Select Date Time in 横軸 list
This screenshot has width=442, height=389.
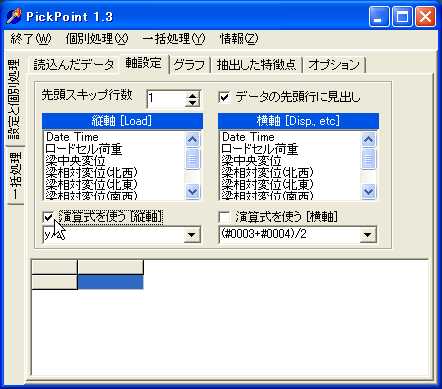[x=248, y=137]
